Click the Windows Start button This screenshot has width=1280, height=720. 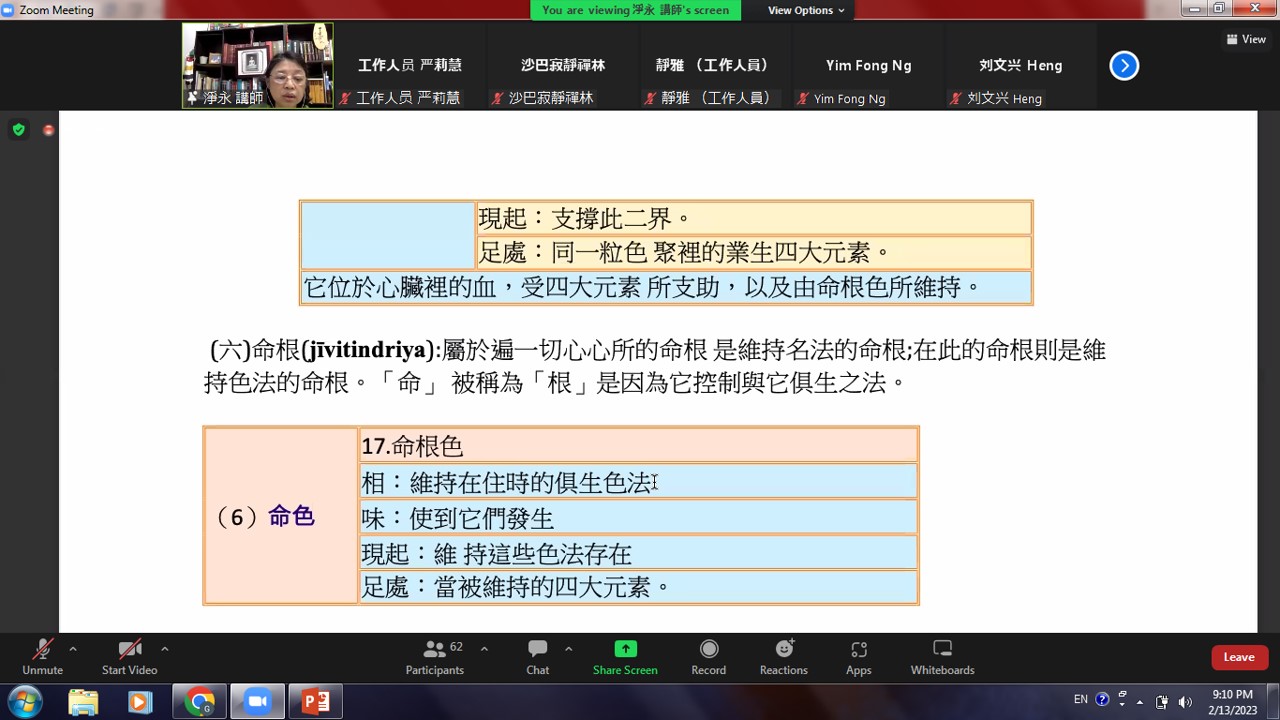coord(24,702)
